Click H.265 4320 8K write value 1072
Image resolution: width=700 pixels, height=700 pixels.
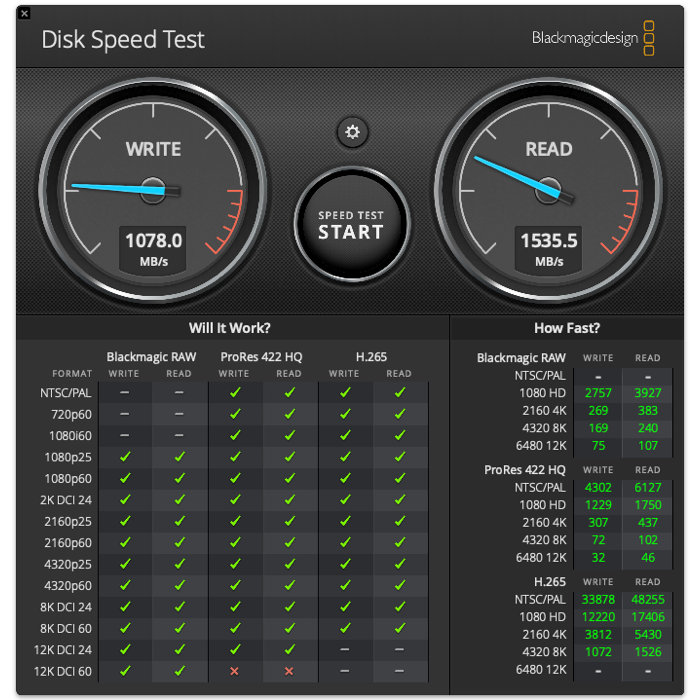click(x=598, y=652)
